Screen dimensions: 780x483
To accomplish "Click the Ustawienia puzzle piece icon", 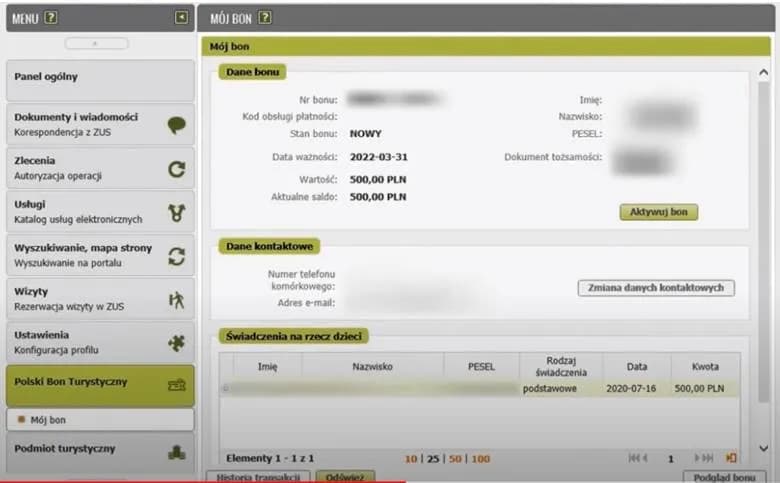I will coord(176,343).
